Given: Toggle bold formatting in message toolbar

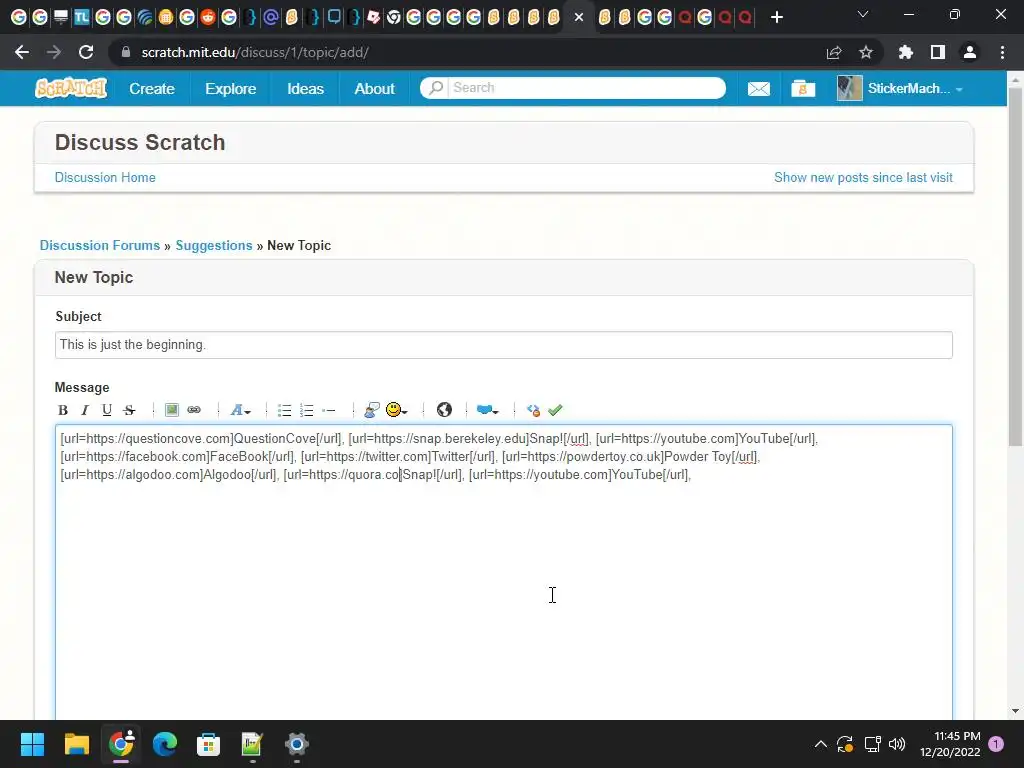Looking at the screenshot, I should pos(63,410).
